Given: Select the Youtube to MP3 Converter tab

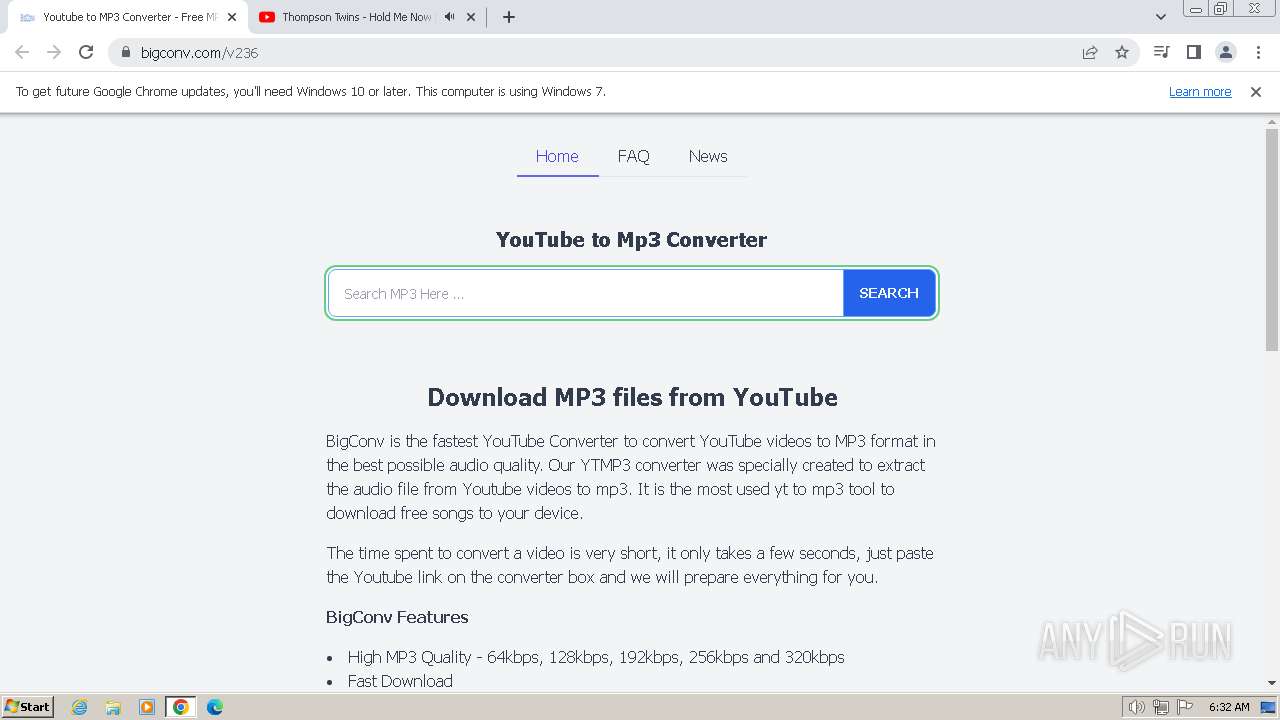Looking at the screenshot, I should pos(129,17).
